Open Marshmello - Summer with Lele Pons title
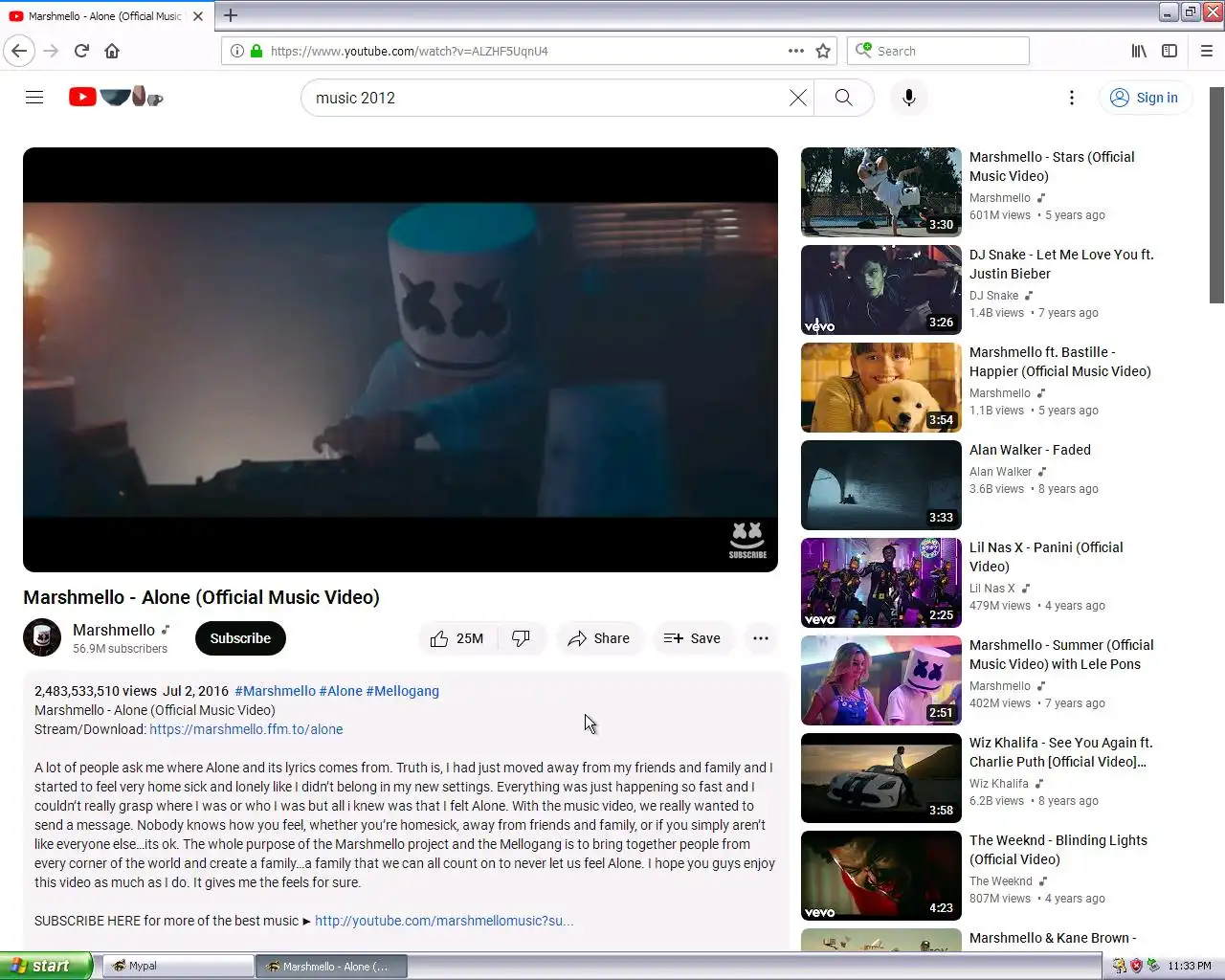 (1061, 655)
